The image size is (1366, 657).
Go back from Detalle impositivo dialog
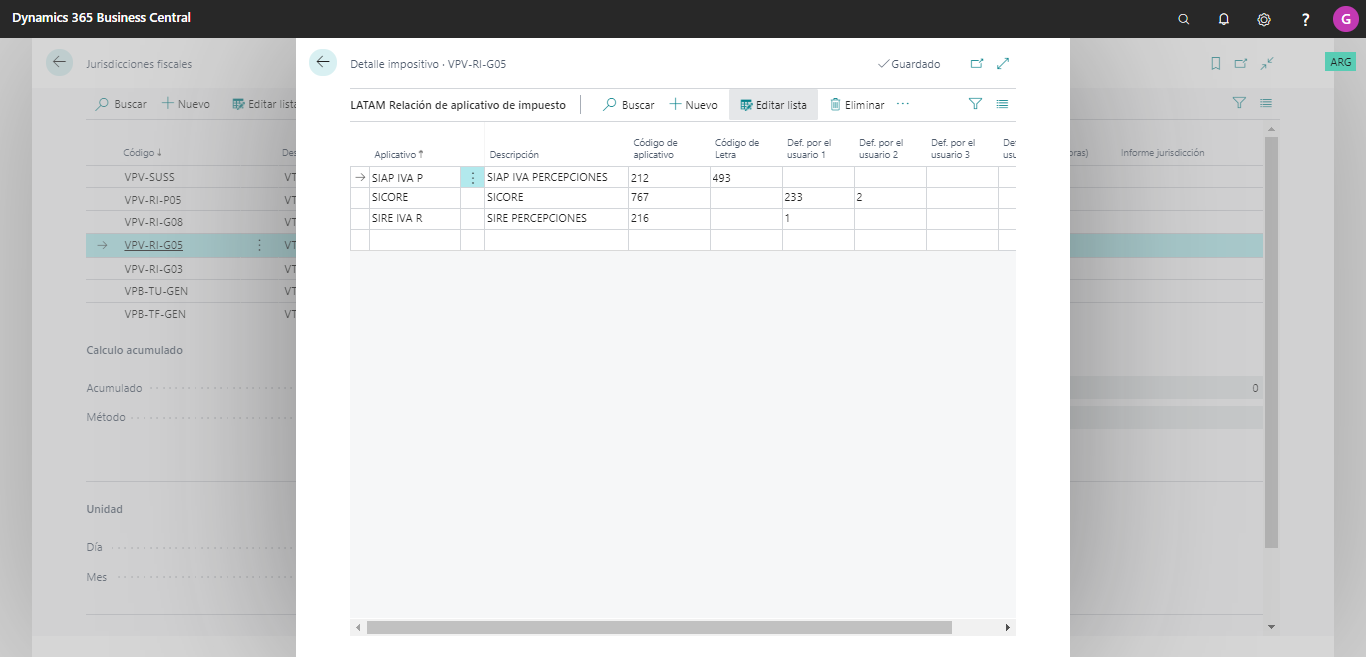[323, 62]
